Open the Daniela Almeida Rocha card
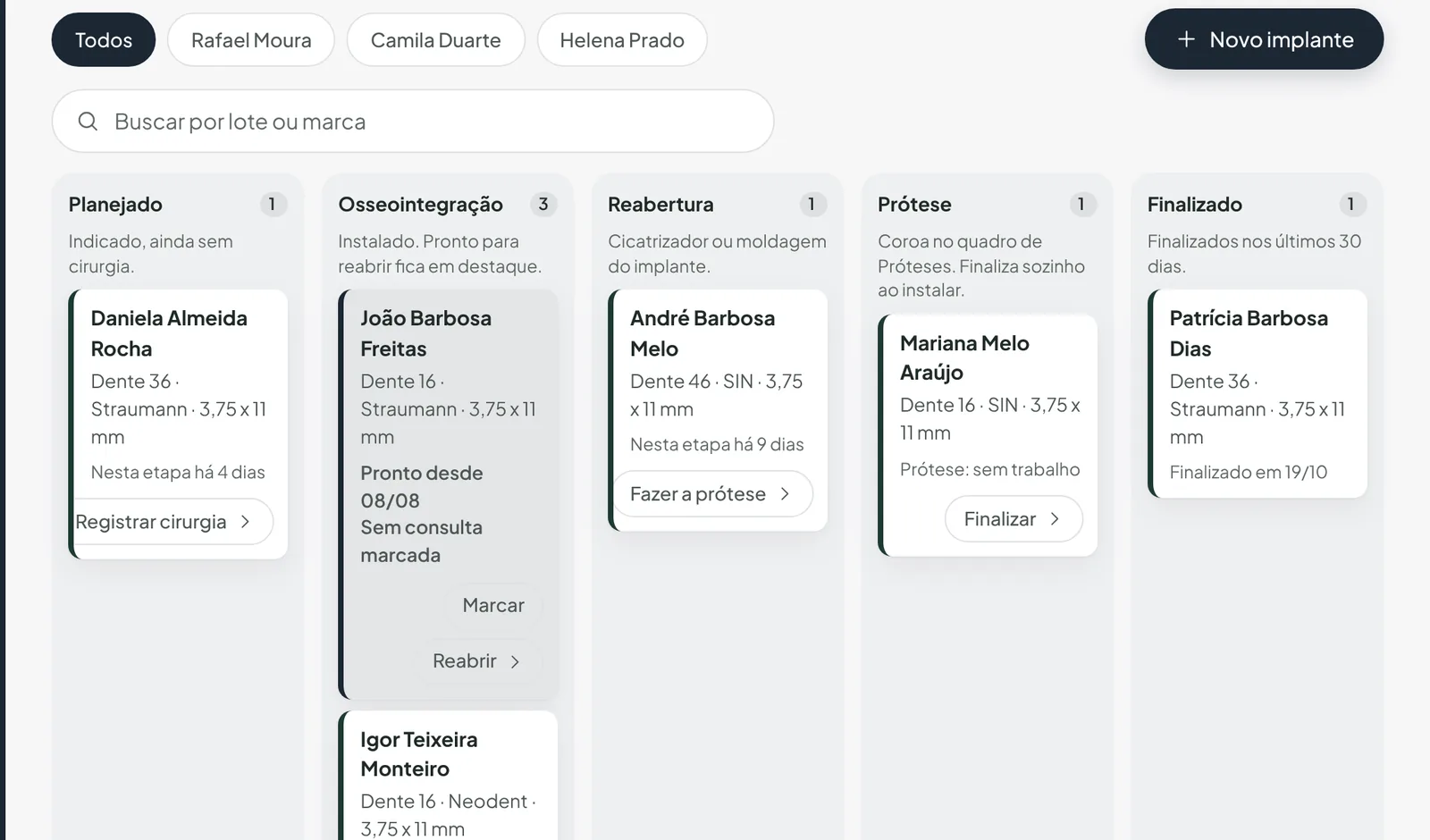 point(178,424)
